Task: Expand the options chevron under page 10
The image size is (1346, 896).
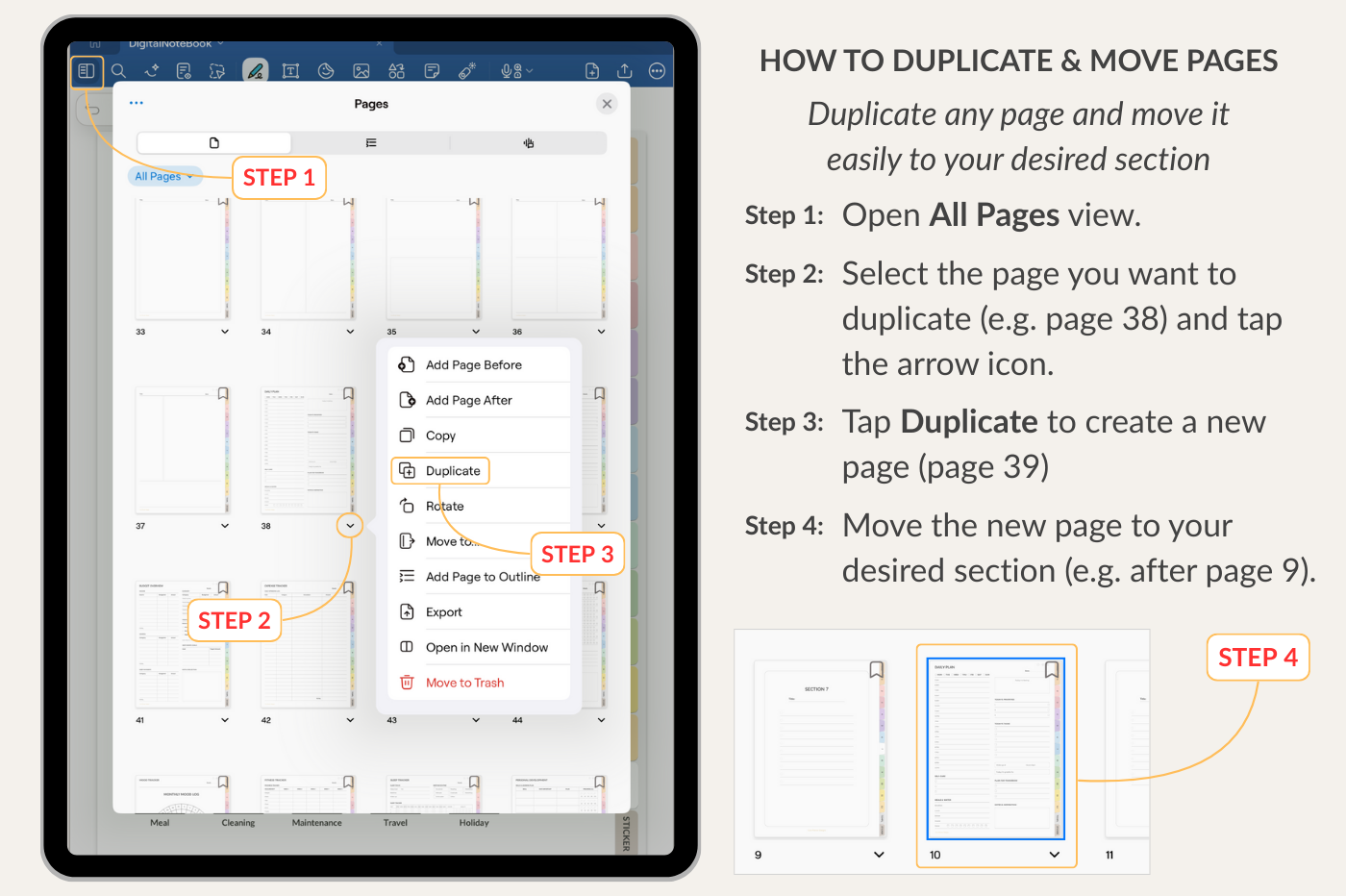Action: coord(1054,855)
